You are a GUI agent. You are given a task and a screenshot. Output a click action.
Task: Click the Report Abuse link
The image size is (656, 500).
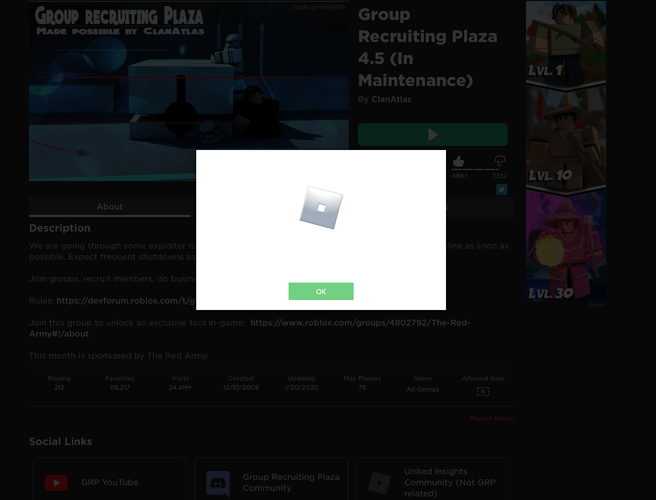[491, 418]
